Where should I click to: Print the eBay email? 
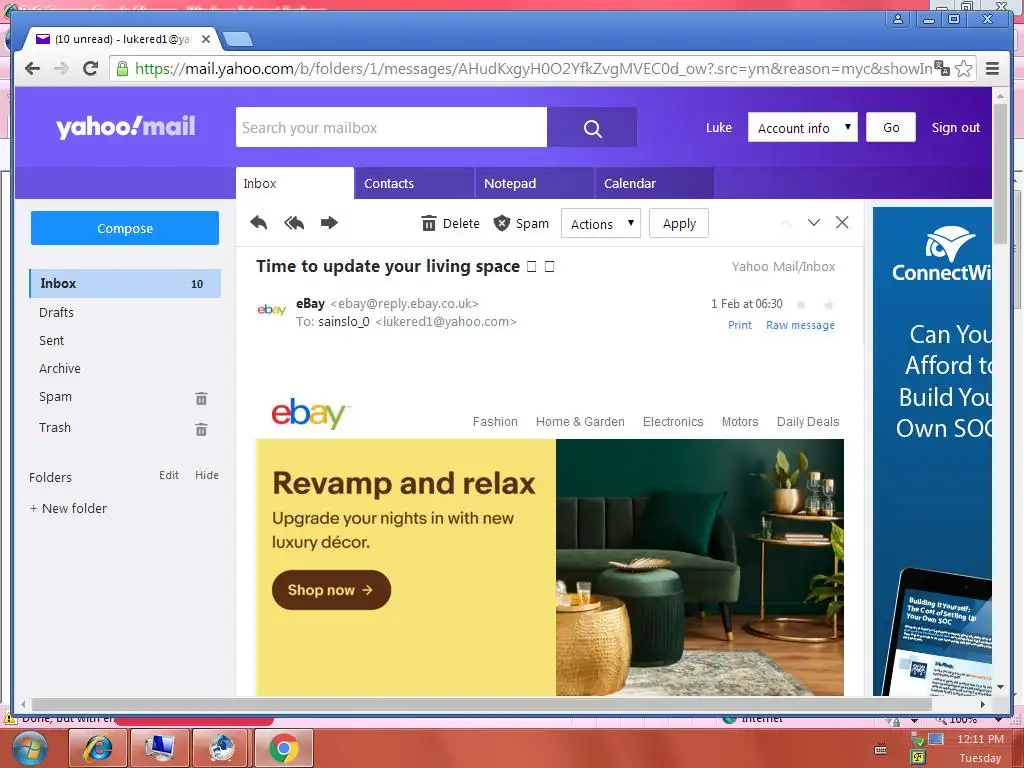point(740,325)
